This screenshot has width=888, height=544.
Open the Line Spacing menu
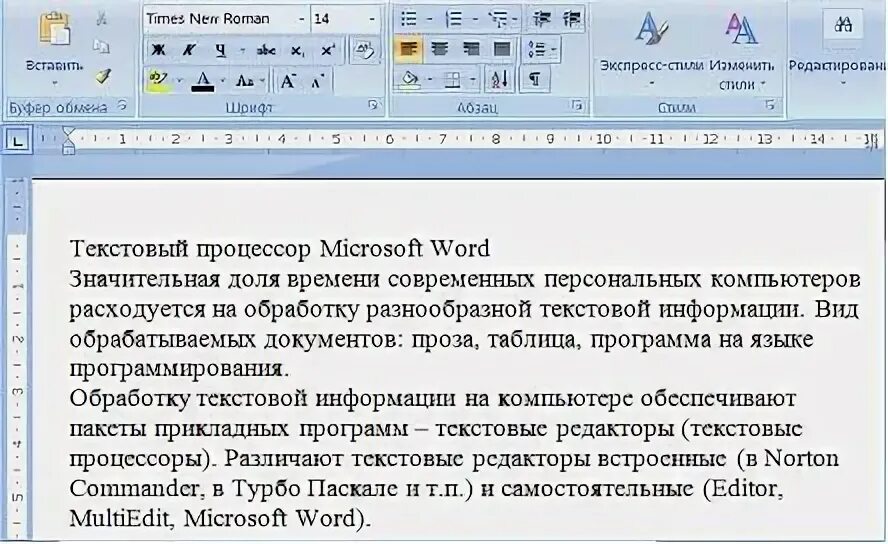542,50
